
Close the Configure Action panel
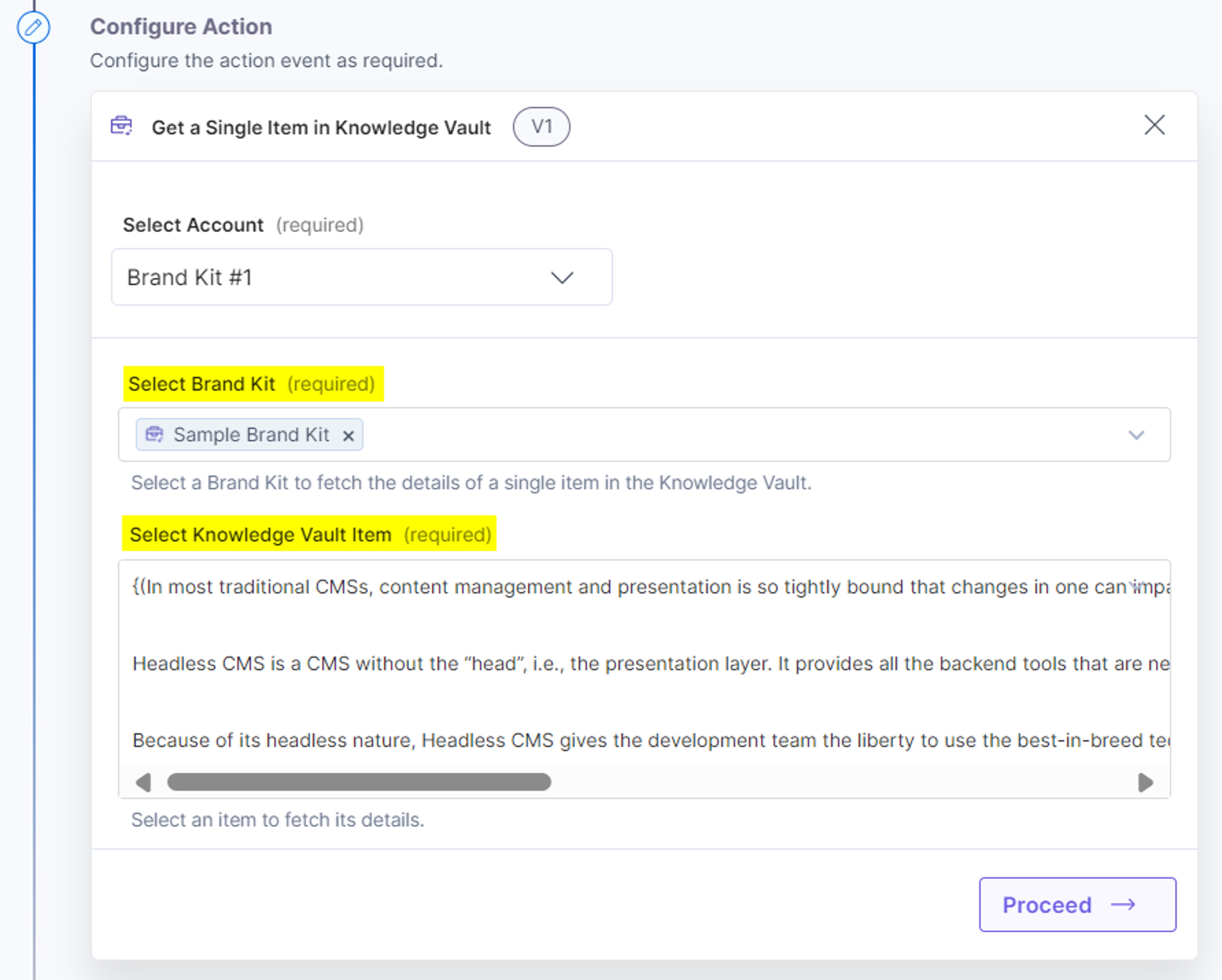pos(1154,125)
